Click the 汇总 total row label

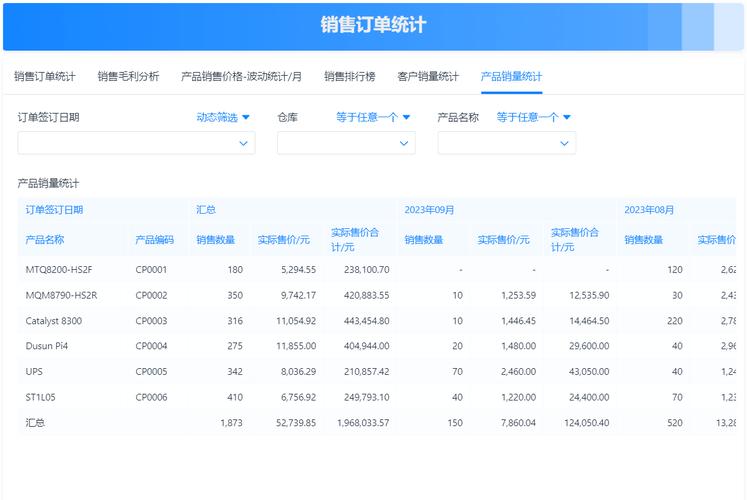(x=35, y=423)
